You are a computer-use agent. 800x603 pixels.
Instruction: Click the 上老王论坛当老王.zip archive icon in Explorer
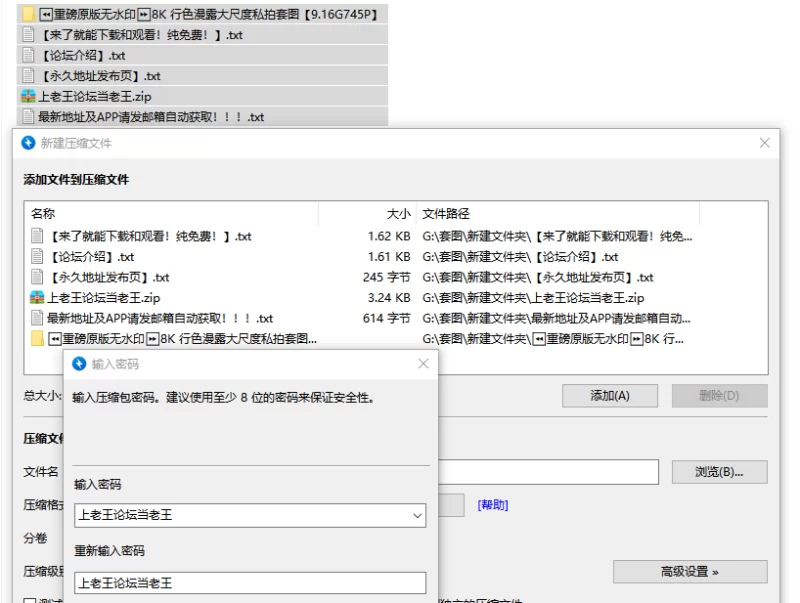pyautogui.click(x=28, y=97)
